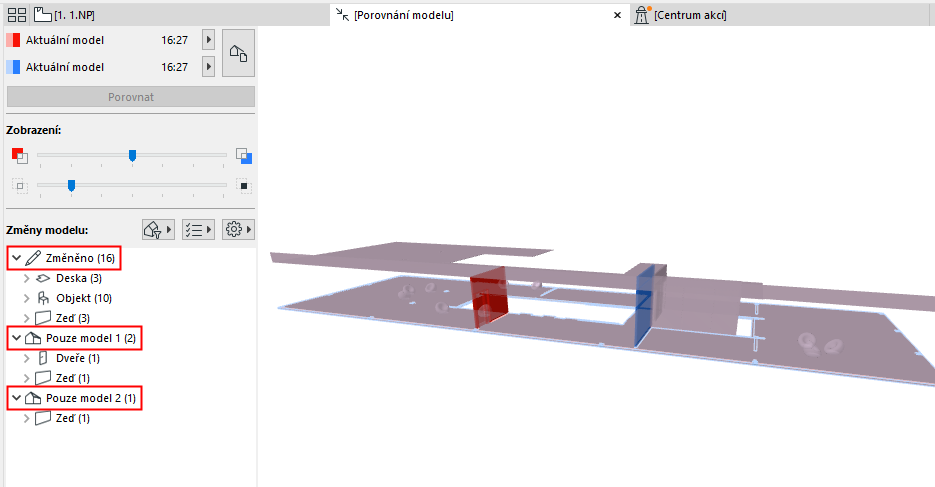Expand the Deska (3) item
935x487 pixels.
coord(26,278)
